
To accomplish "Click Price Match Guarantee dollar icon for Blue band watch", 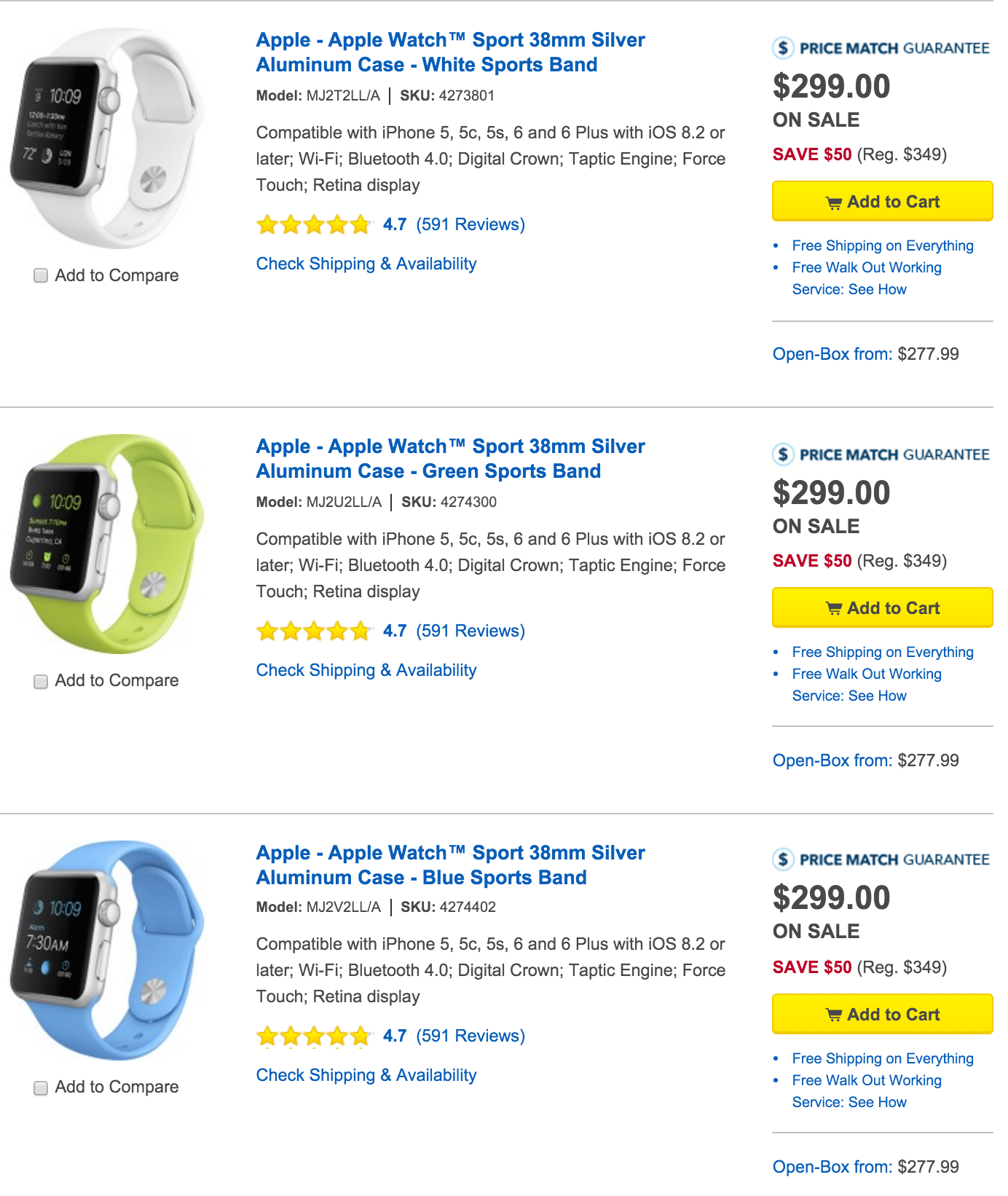I will click(783, 859).
